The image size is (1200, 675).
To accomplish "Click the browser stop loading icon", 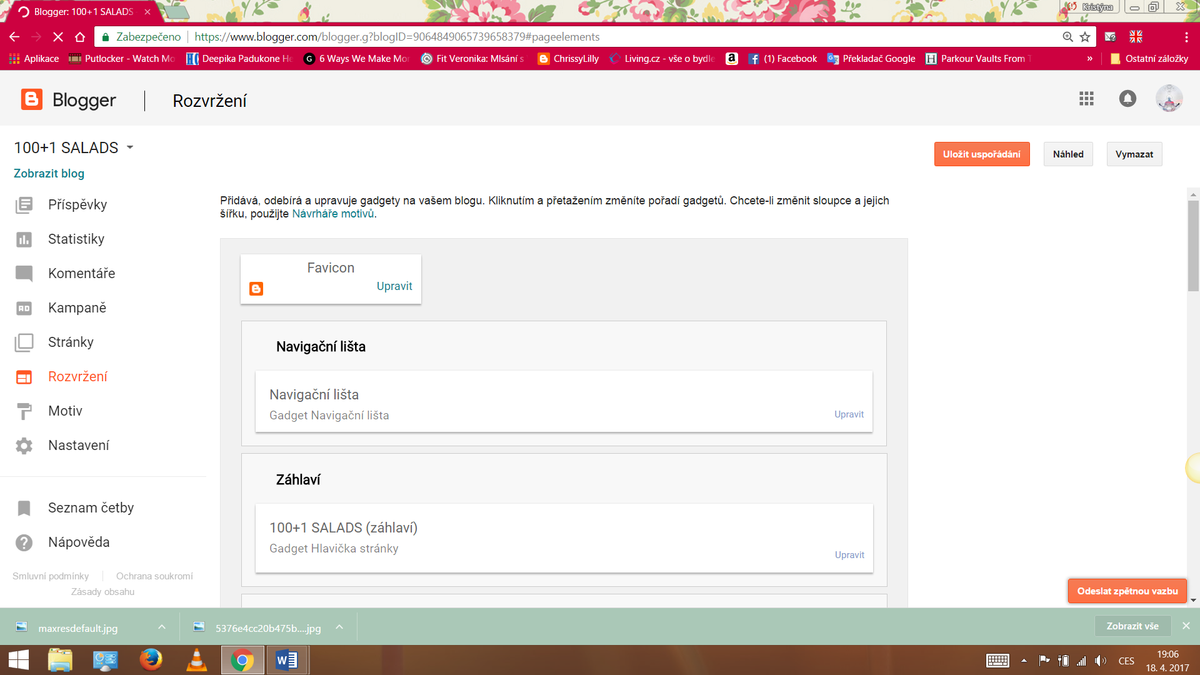I will 57,36.
